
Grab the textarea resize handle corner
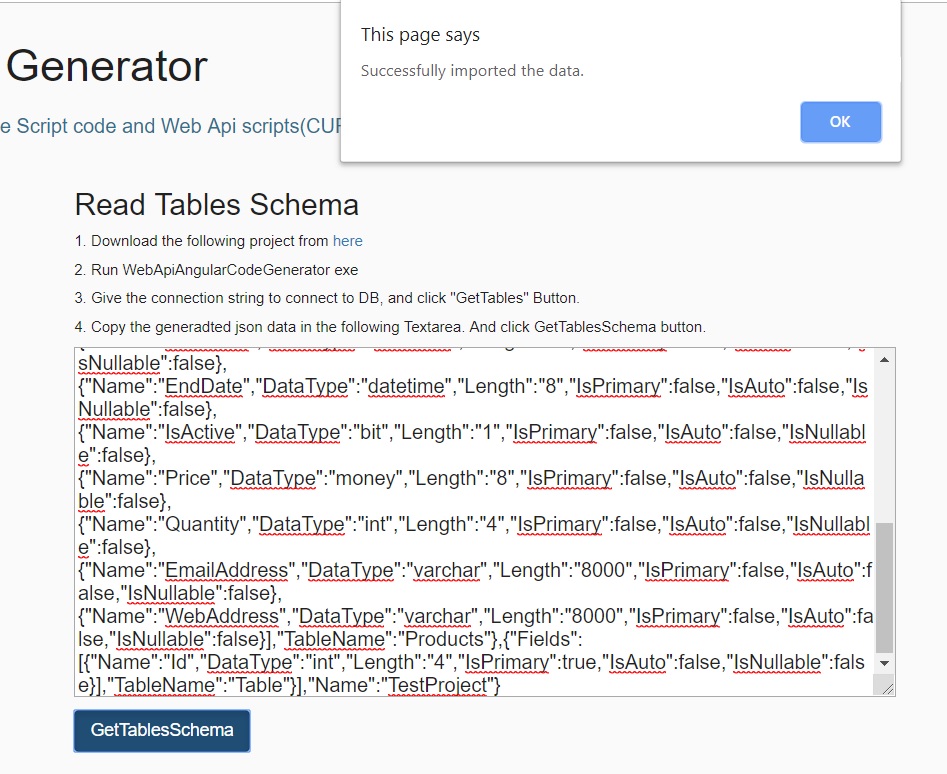[887, 688]
